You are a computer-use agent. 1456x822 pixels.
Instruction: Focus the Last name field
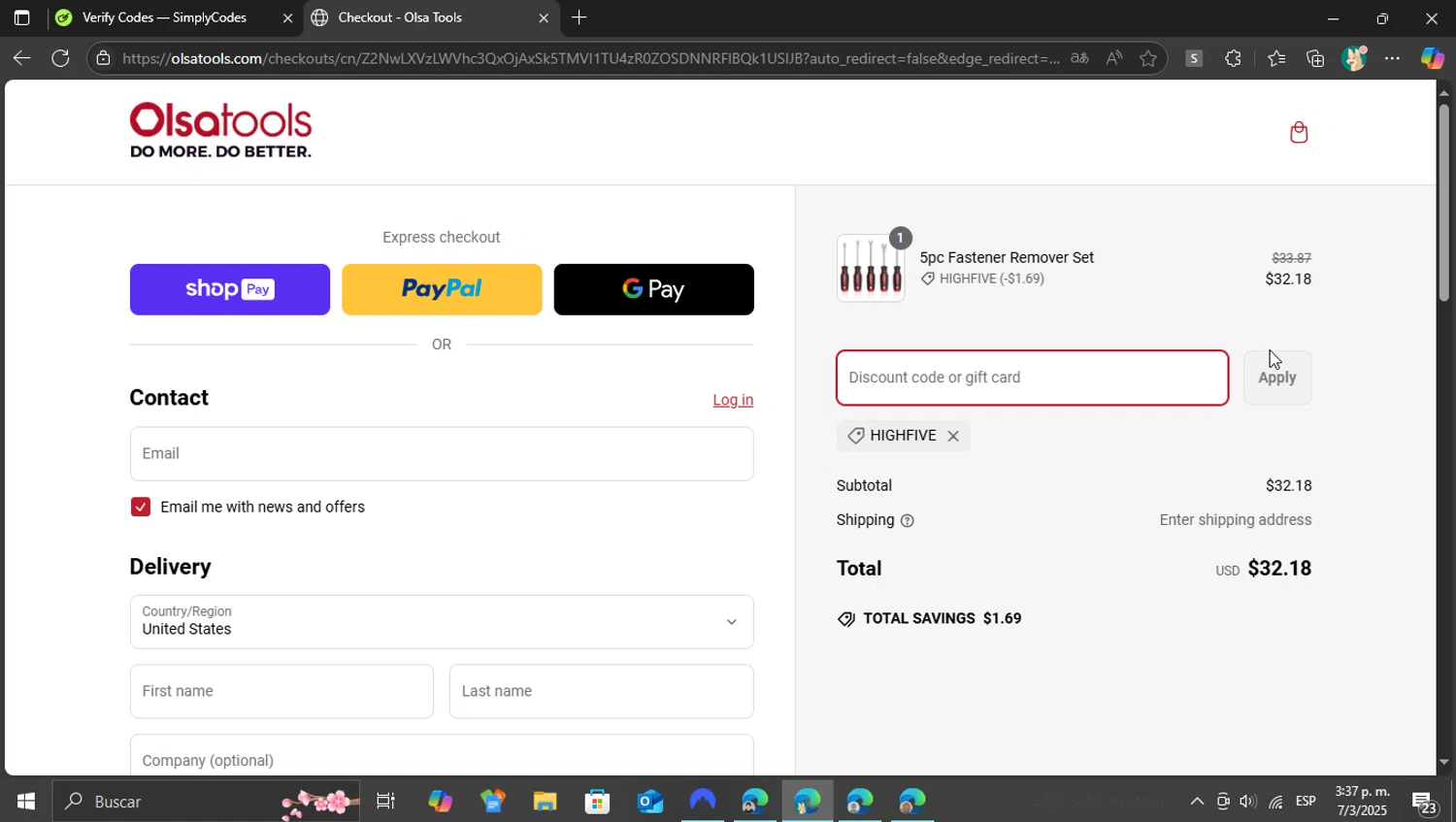click(x=601, y=691)
